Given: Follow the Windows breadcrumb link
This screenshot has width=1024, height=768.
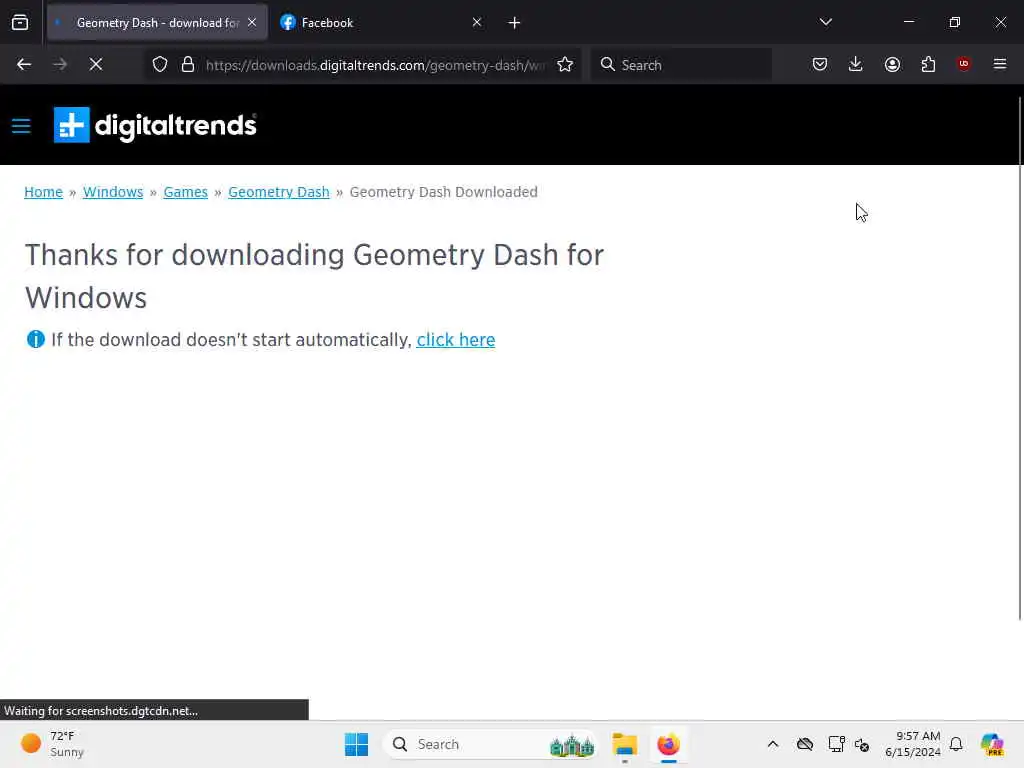Looking at the screenshot, I should click(113, 192).
